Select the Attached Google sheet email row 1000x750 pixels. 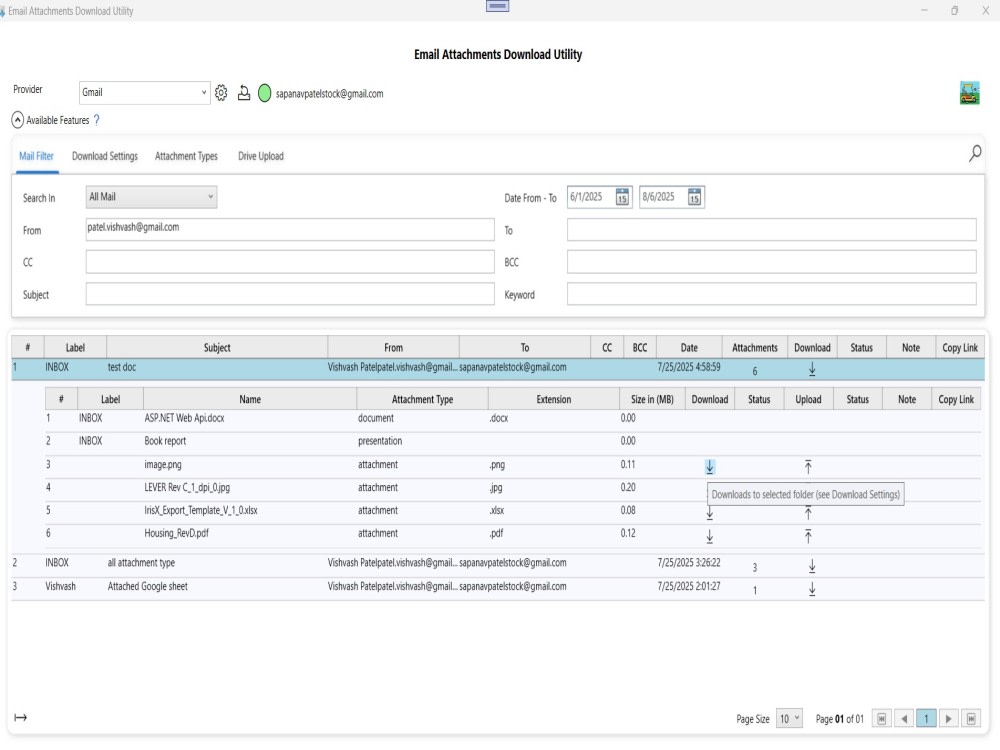[x=497, y=589]
